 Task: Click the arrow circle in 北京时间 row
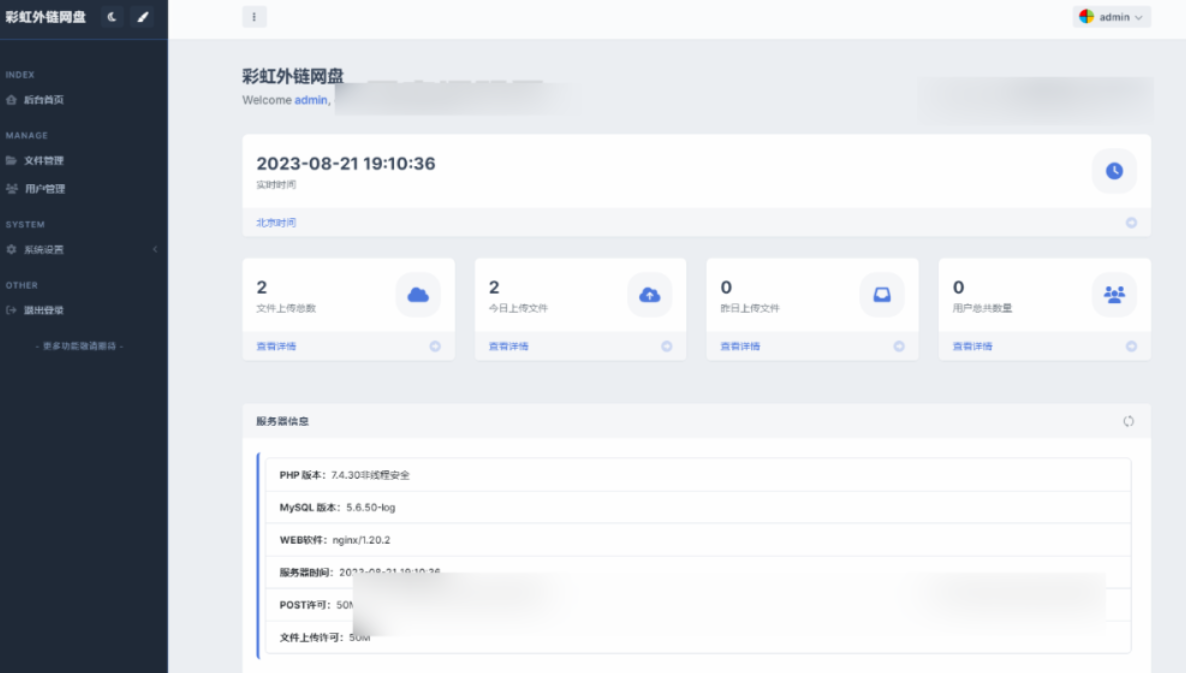tap(1131, 222)
